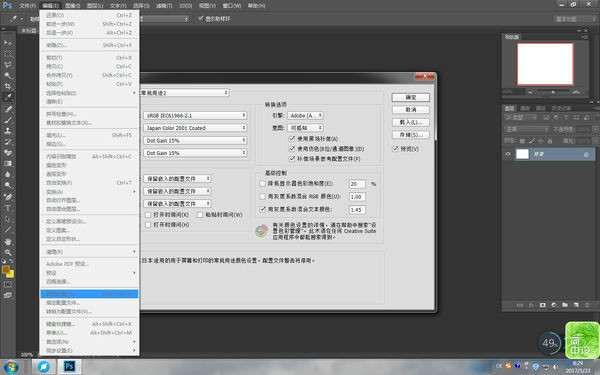Uncheck 补偿场景参考配置文件(F) checkbox
Screen dimensions: 600x375
(292, 158)
